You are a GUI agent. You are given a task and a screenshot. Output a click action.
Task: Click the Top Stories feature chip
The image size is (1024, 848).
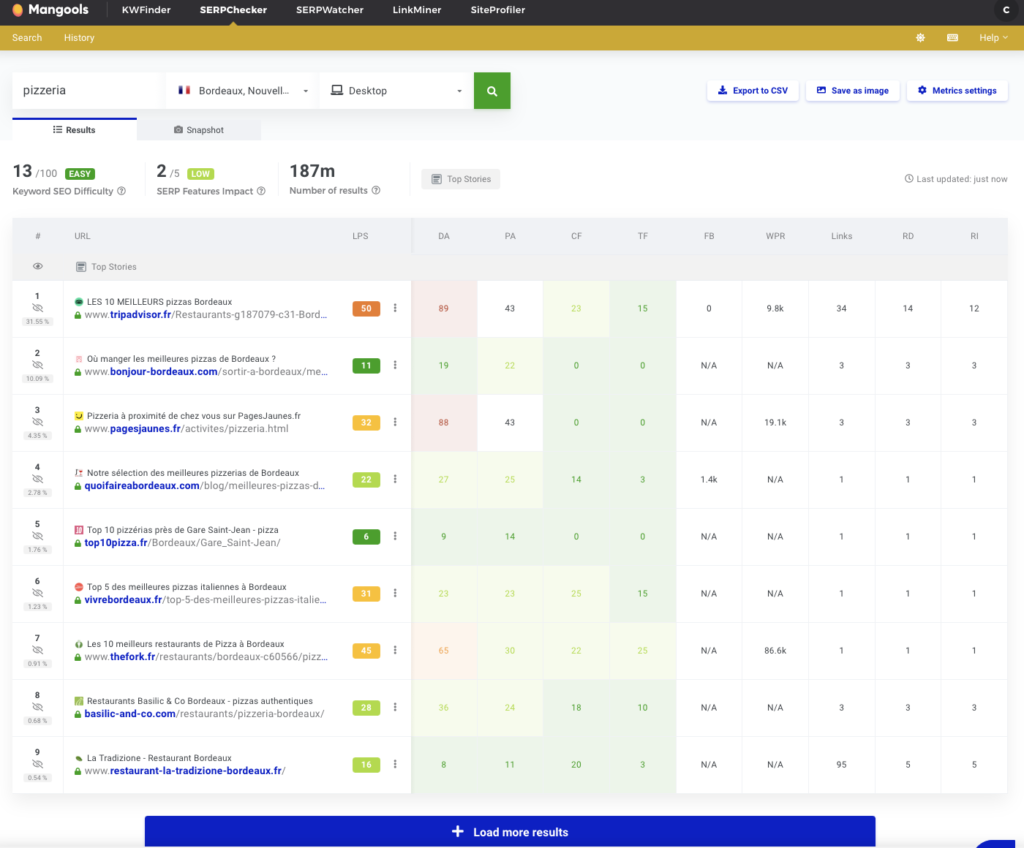pyautogui.click(x=461, y=179)
